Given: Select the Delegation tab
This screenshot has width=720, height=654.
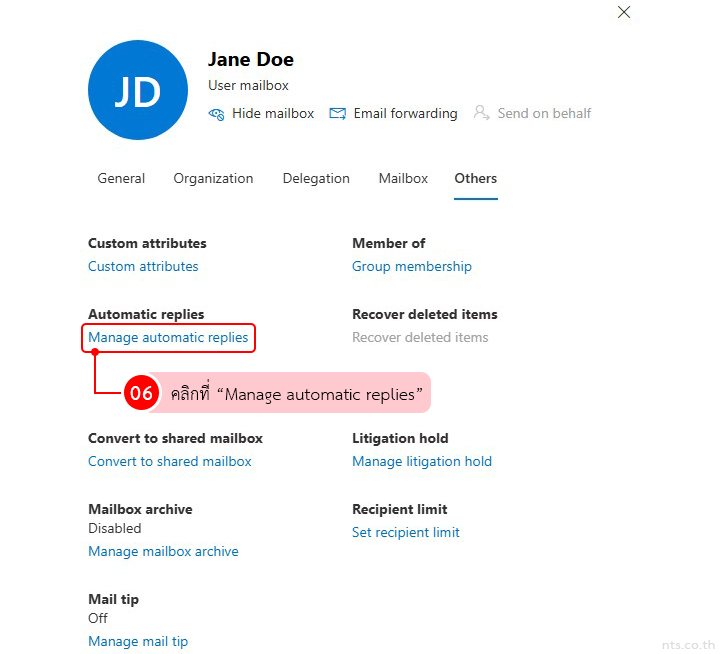Looking at the screenshot, I should [x=316, y=178].
